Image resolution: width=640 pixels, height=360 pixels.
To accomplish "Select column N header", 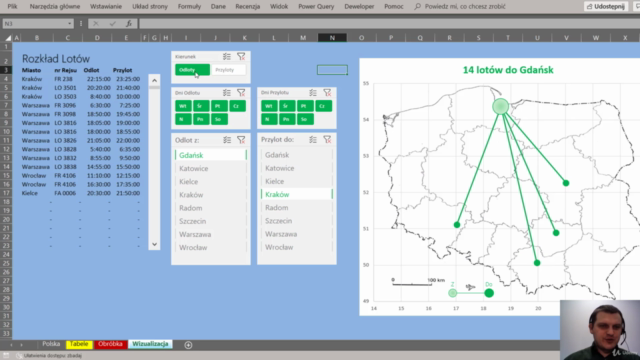I will 332,38.
